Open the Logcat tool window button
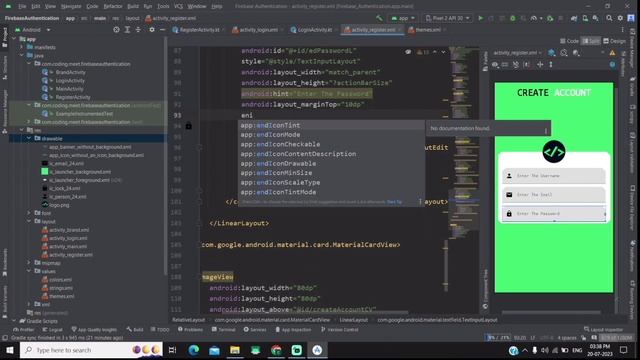Screen dimensions: 640x360 click(52, 329)
